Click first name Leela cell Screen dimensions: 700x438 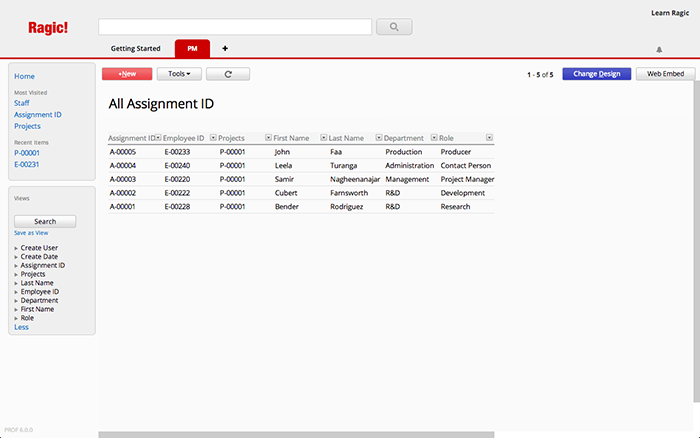pos(283,166)
